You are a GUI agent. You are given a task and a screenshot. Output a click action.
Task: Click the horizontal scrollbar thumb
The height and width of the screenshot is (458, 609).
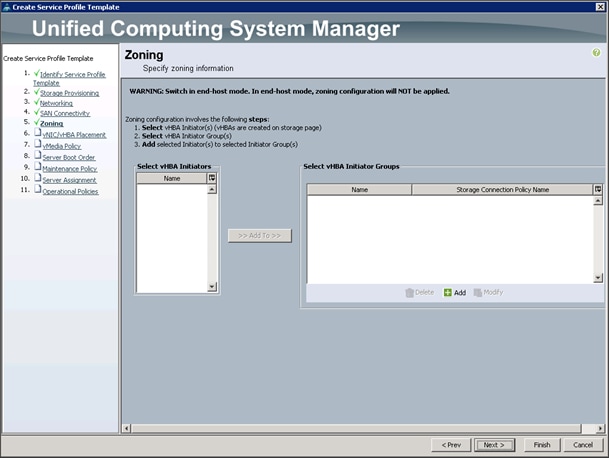(x=356, y=428)
